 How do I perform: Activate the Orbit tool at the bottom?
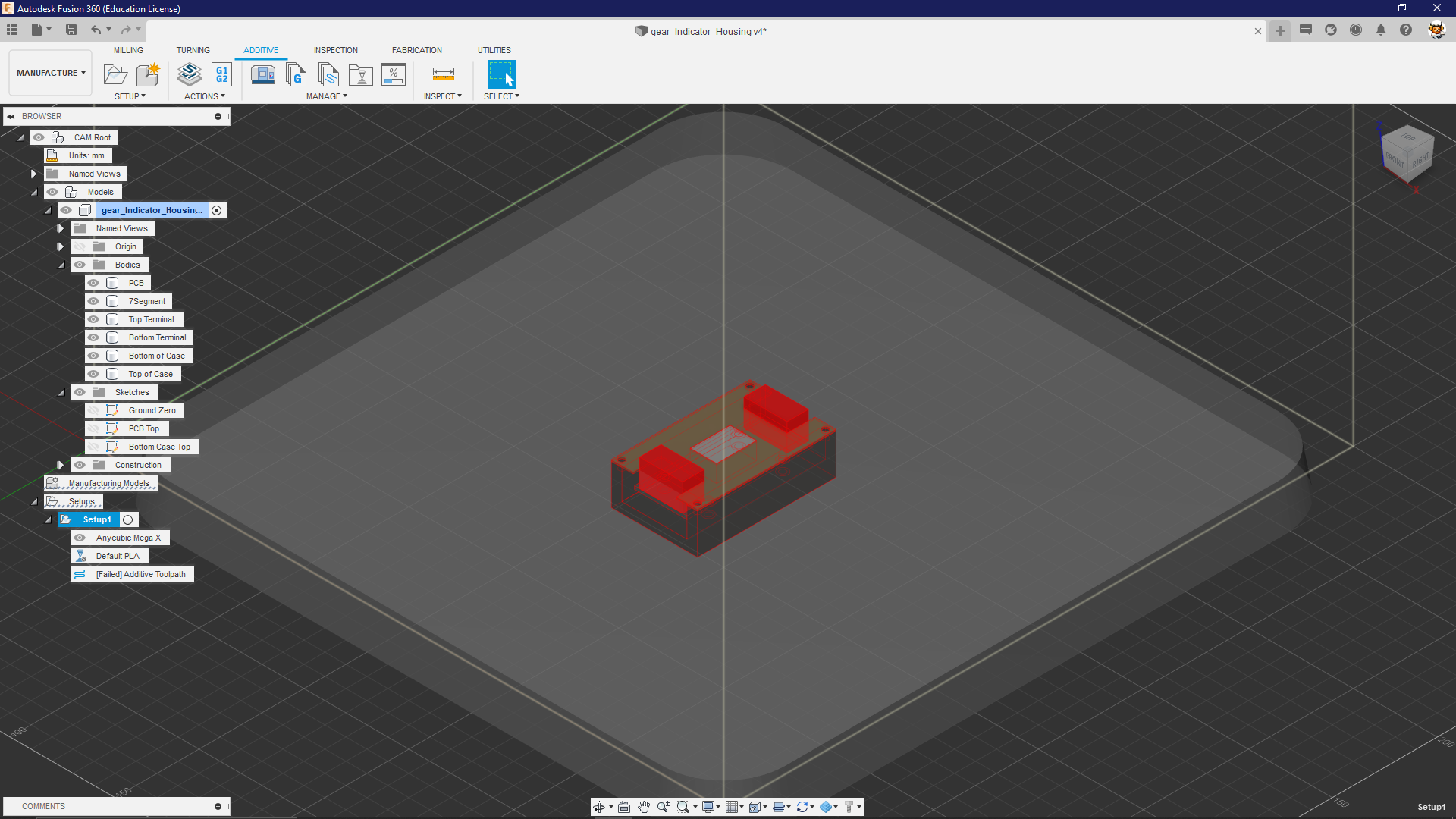pyautogui.click(x=600, y=806)
